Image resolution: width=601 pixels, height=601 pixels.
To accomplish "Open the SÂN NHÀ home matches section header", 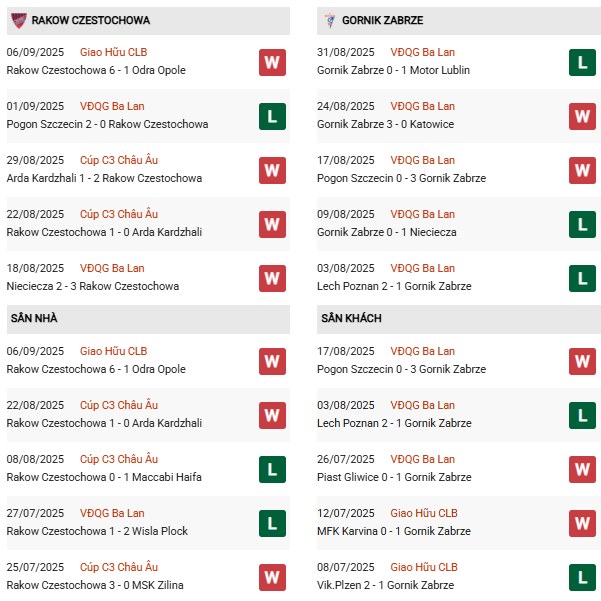I will 148,319.
